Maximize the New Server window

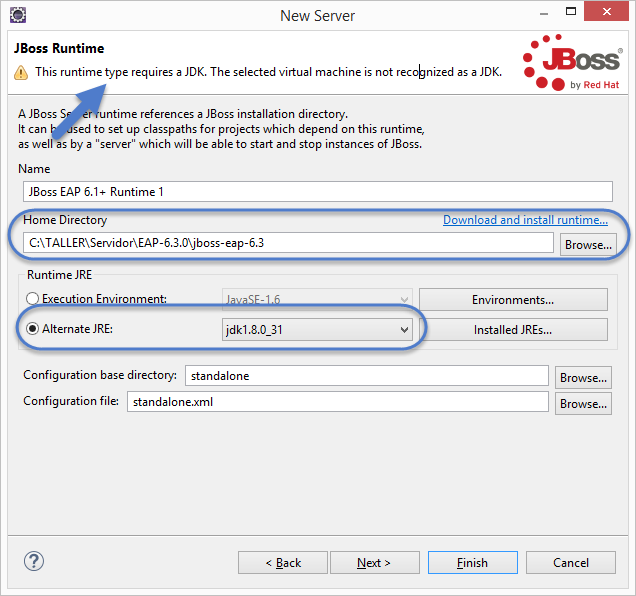(x=571, y=12)
